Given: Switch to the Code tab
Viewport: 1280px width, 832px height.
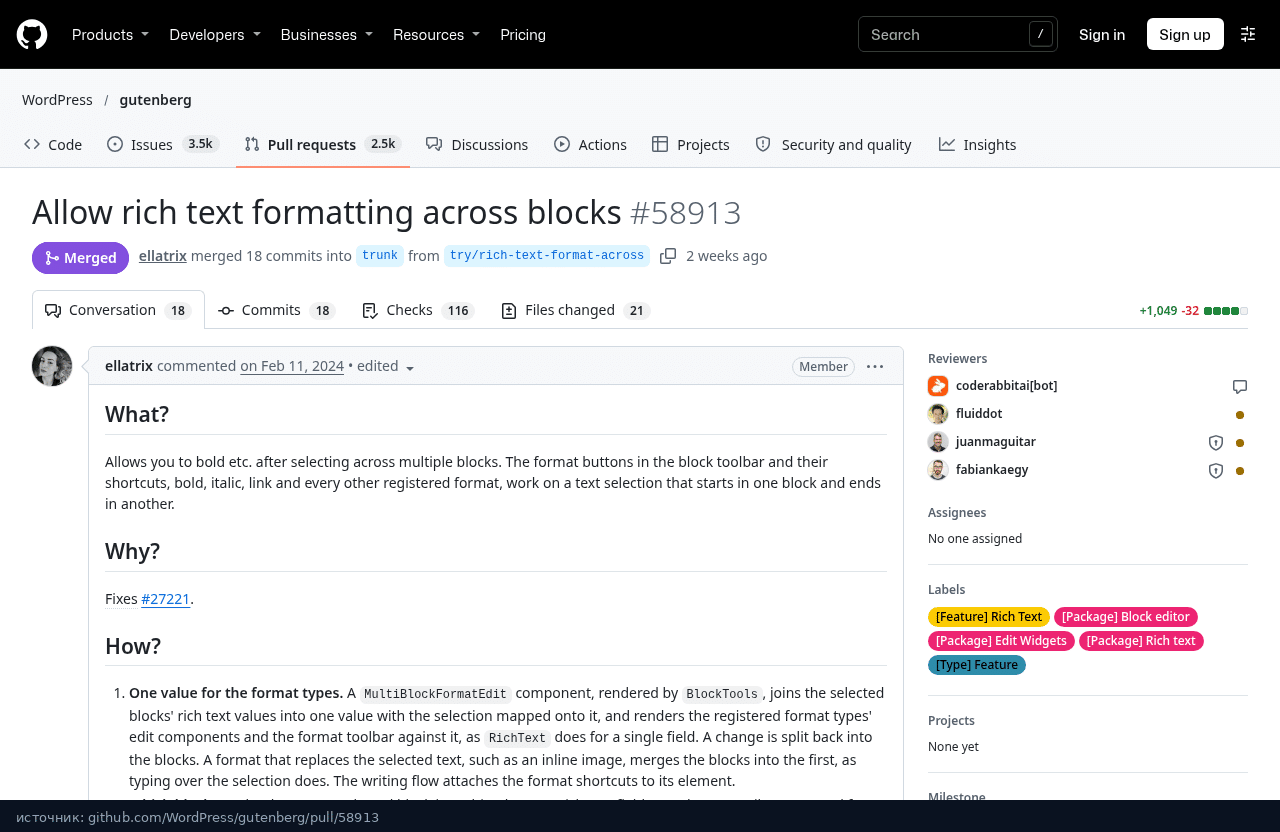Looking at the screenshot, I should (x=53, y=145).
